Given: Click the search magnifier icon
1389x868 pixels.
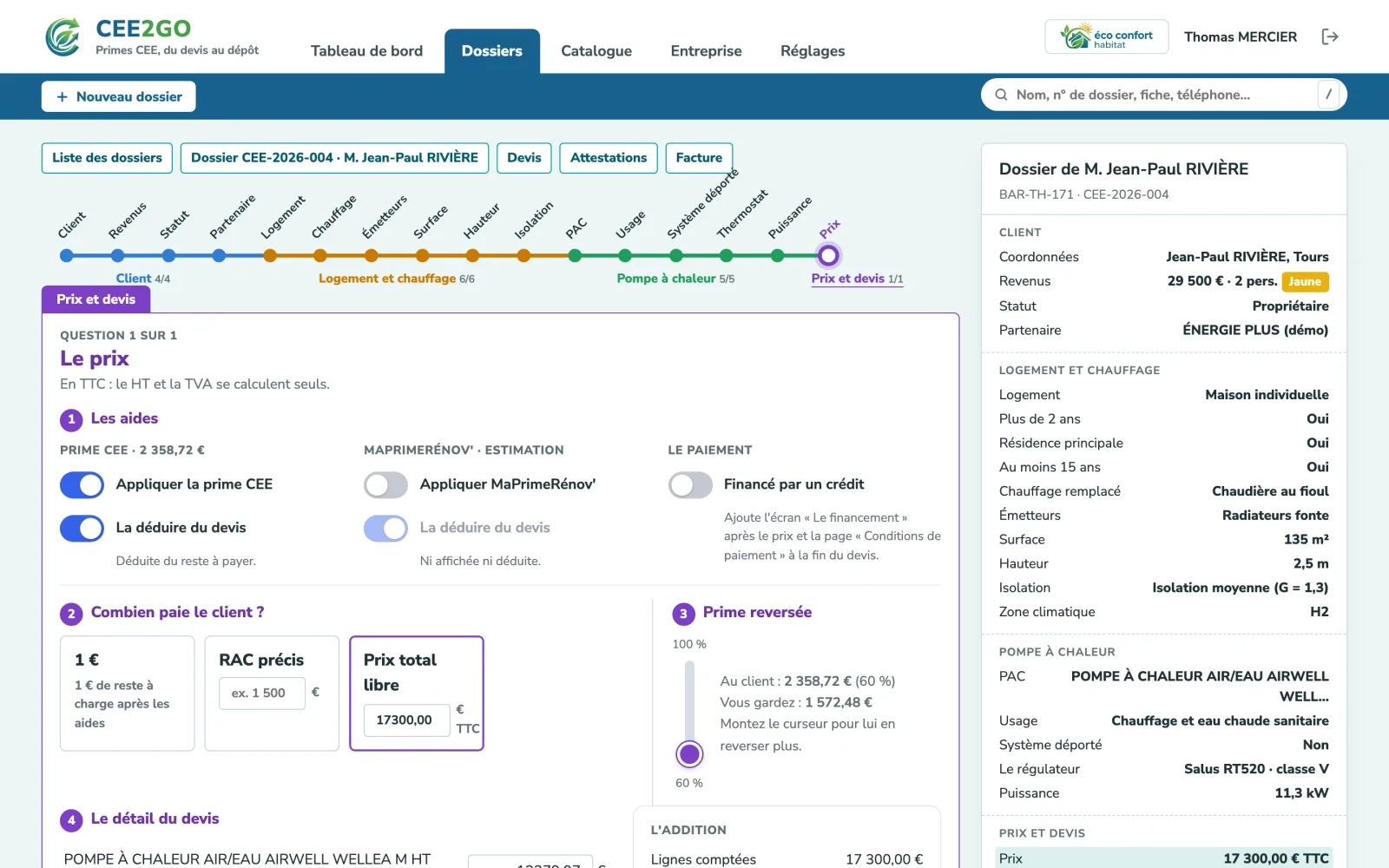Looking at the screenshot, I should pyautogui.click(x=1001, y=95).
